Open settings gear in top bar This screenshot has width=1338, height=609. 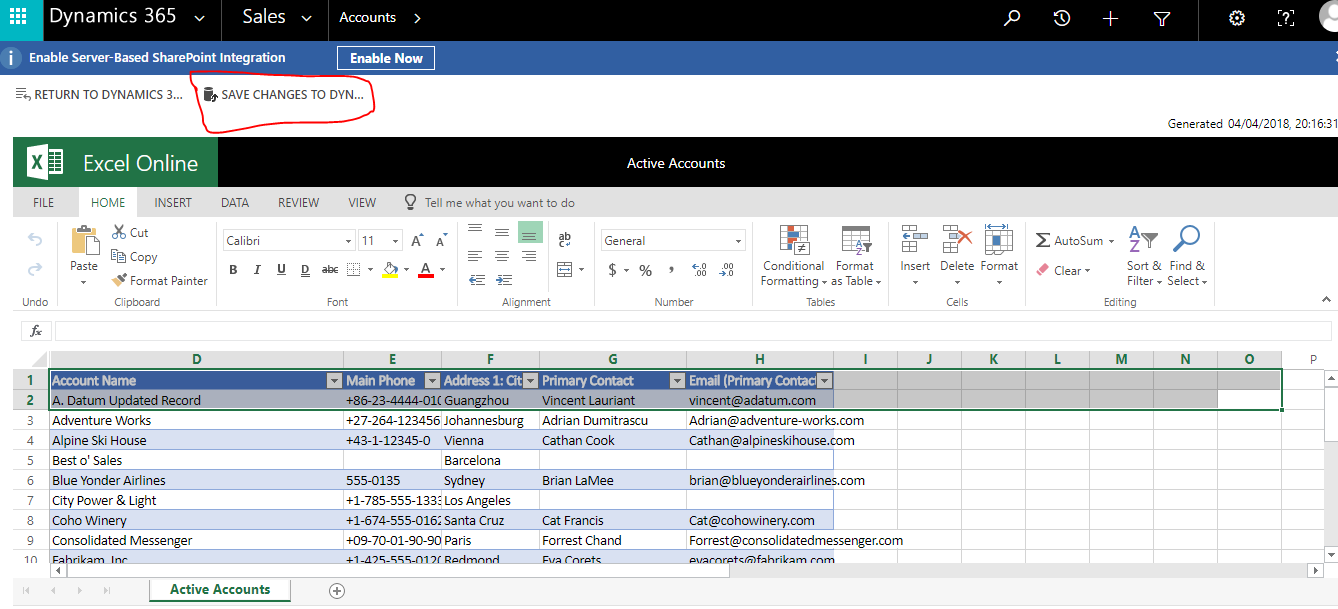pyautogui.click(x=1237, y=18)
